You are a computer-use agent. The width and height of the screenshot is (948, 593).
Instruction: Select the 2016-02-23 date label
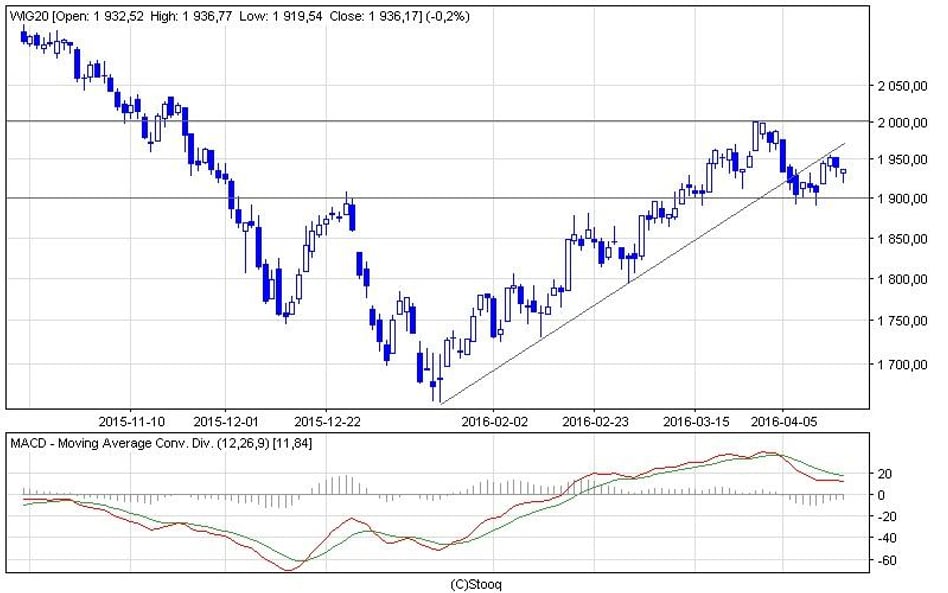595,420
